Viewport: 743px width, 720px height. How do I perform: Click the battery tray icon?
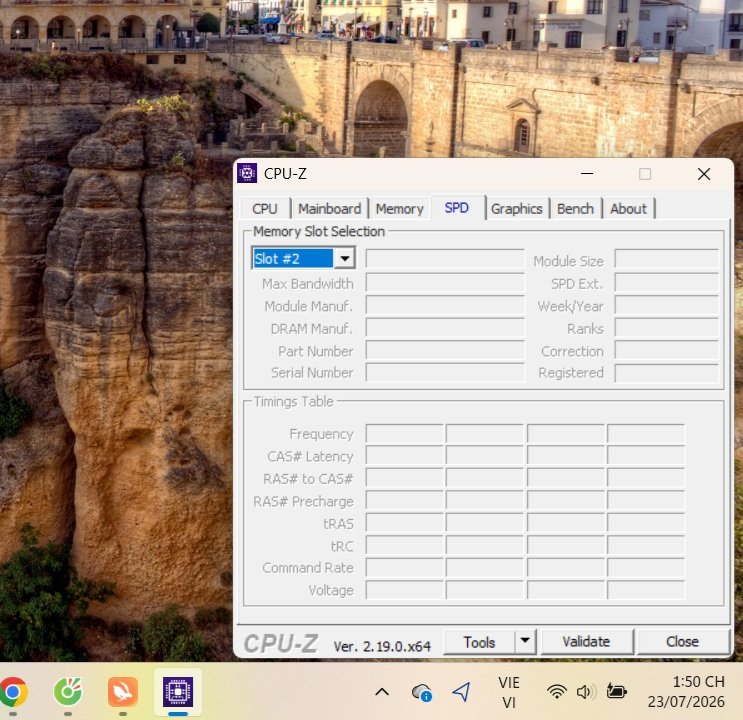(x=616, y=692)
